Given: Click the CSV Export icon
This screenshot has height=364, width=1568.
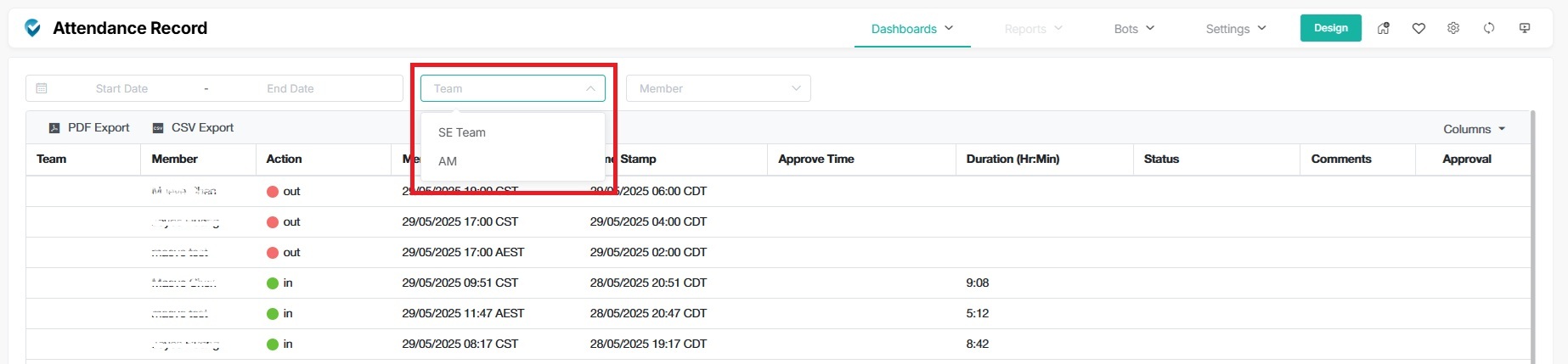Looking at the screenshot, I should tap(158, 128).
